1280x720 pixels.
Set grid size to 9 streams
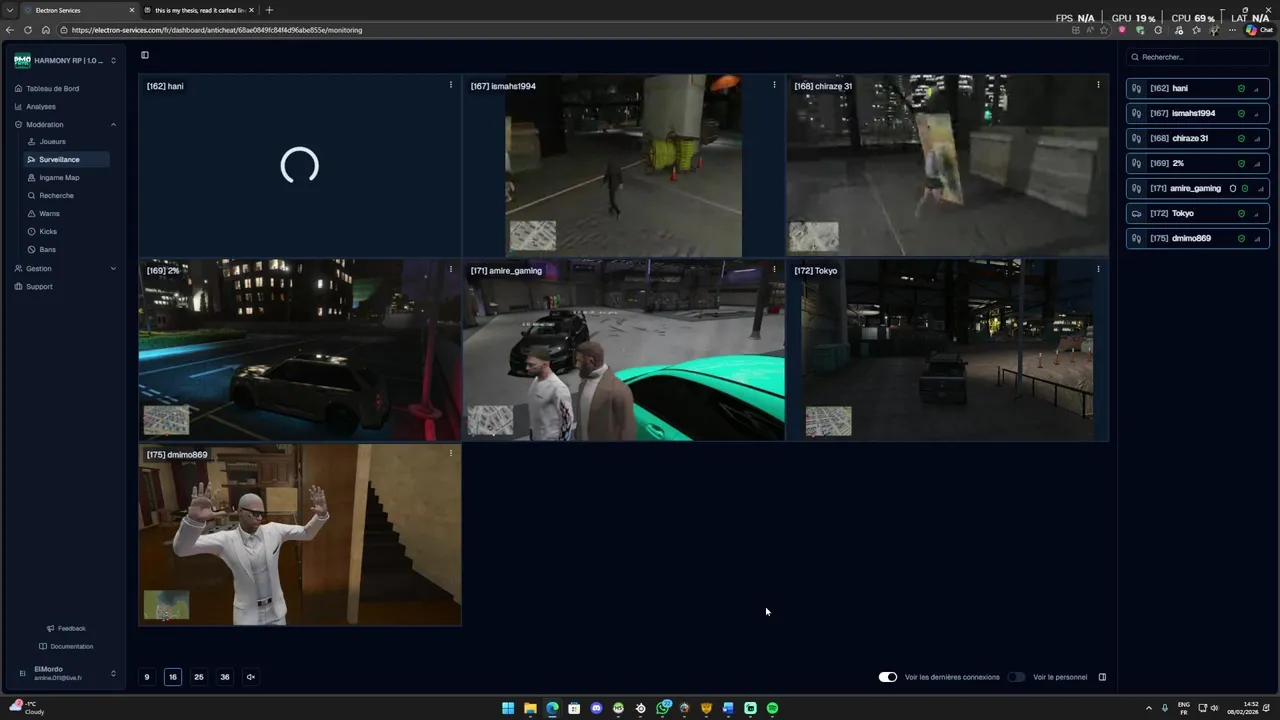(147, 677)
